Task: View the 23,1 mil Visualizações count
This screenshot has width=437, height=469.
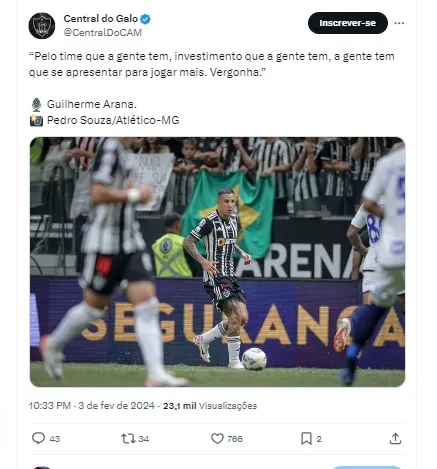Action: coord(210,406)
